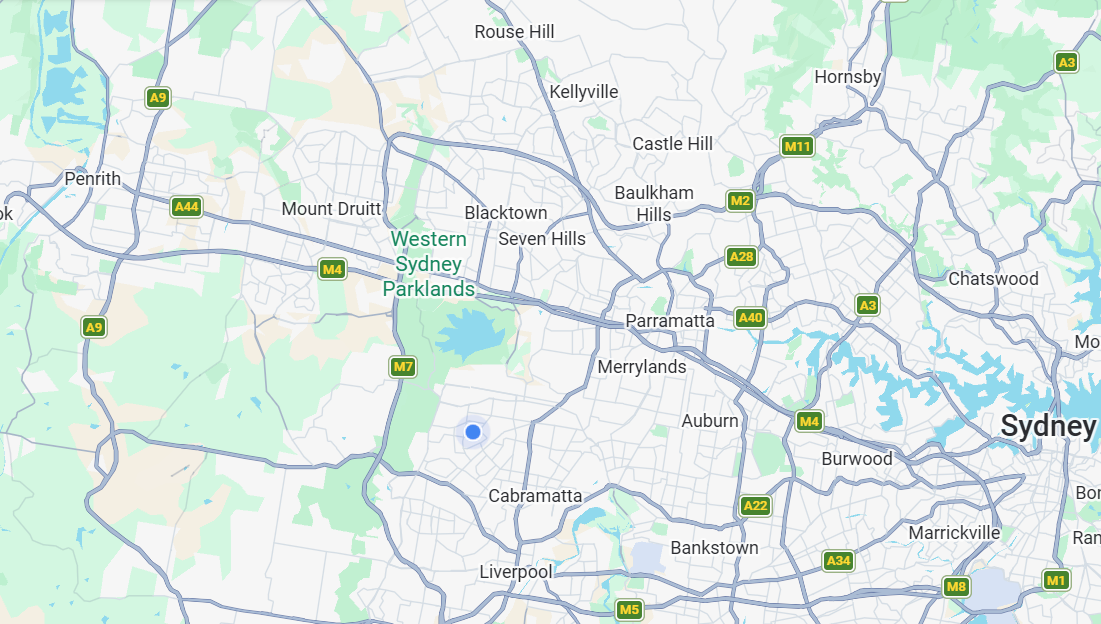Select the Liverpool suburb label
This screenshot has width=1101, height=624.
pos(516,573)
